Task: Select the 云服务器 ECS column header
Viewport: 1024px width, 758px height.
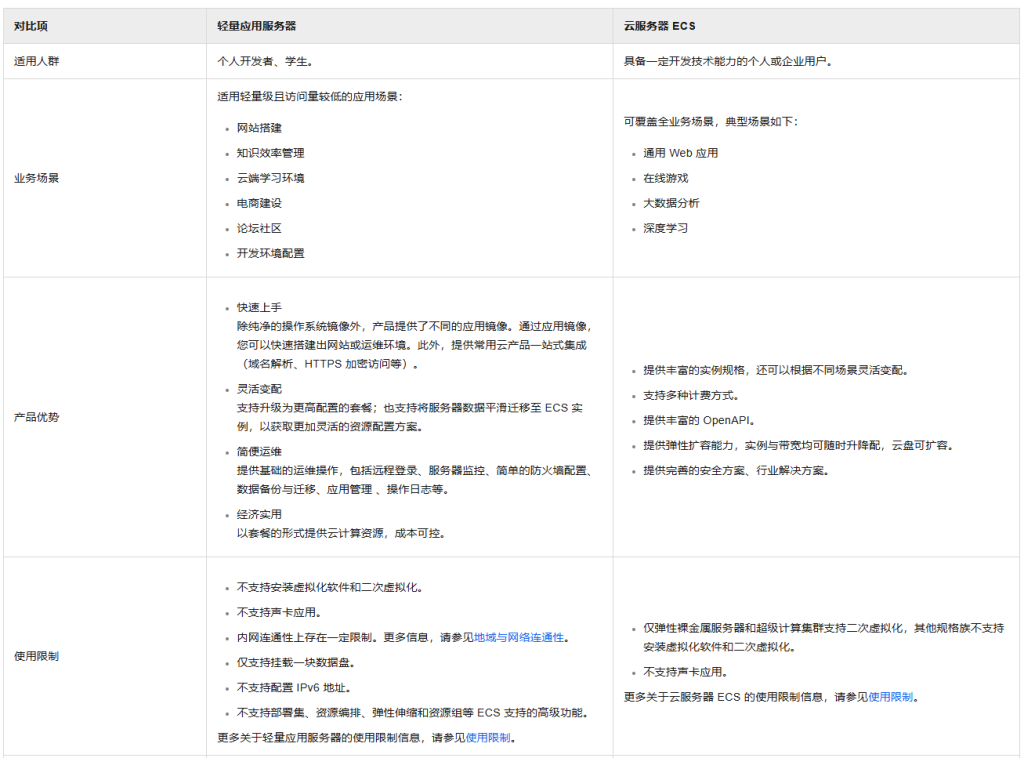Action: tap(659, 26)
